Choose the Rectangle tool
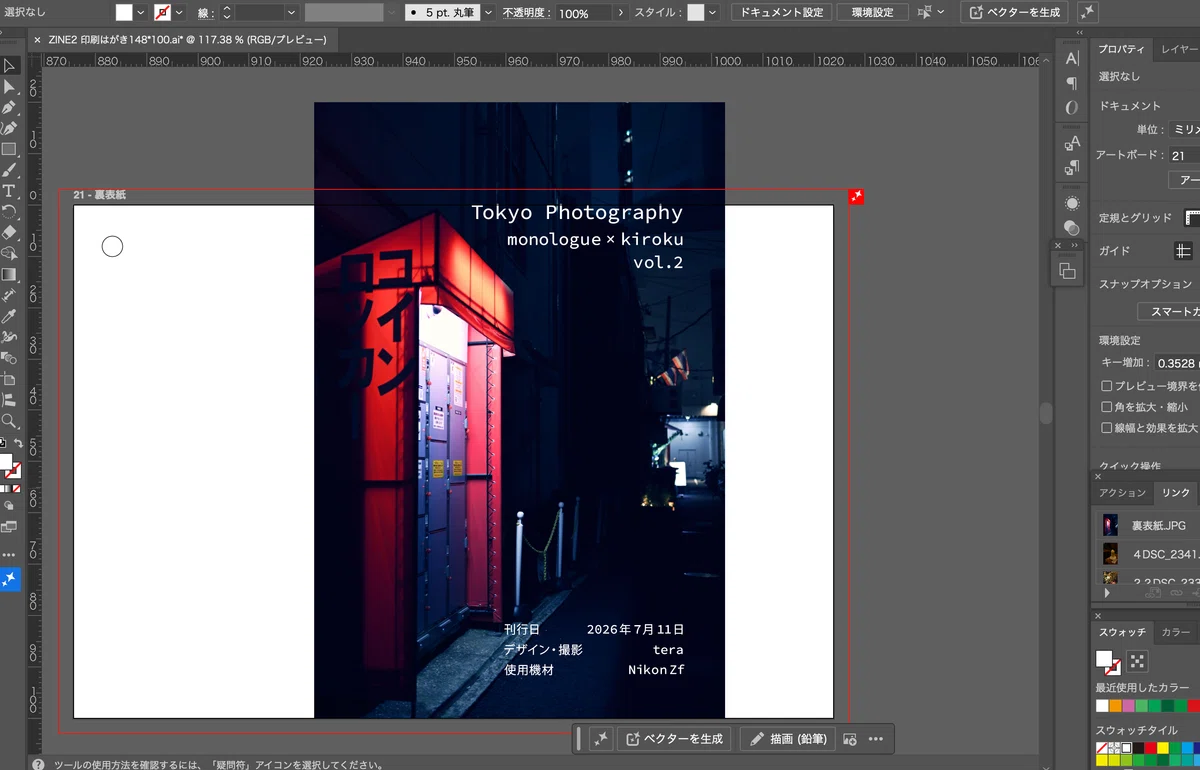The width and height of the screenshot is (1200, 770). pyautogui.click(x=9, y=149)
